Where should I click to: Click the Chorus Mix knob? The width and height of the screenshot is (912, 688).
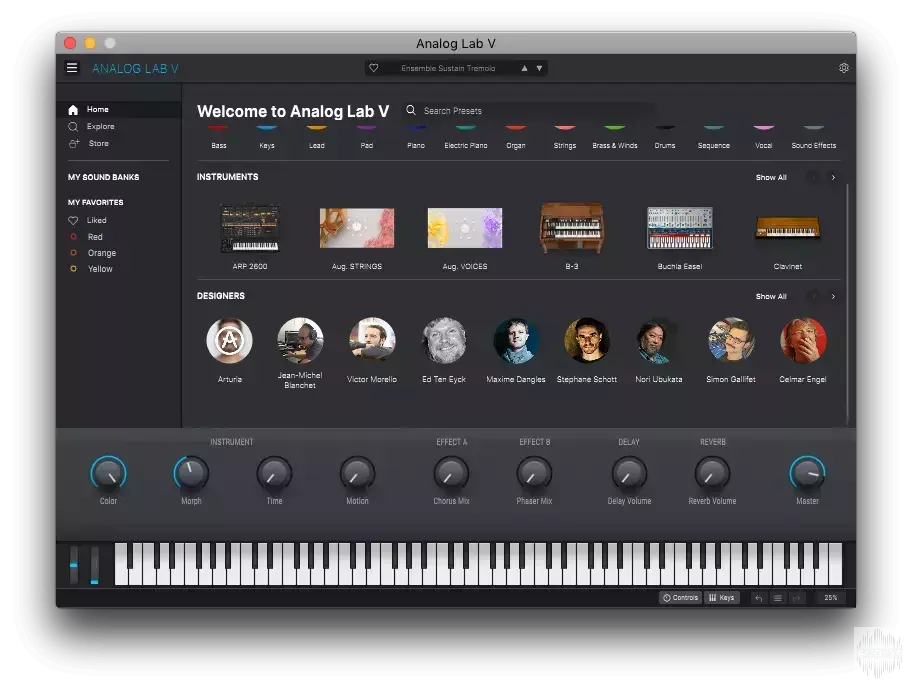[451, 474]
